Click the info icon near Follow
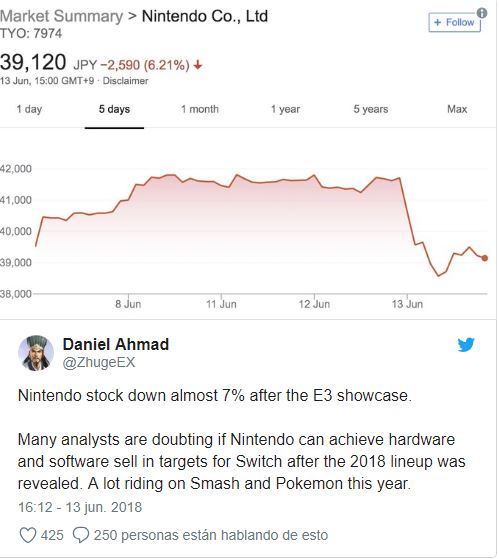The width and height of the screenshot is (499, 559). (482, 13)
